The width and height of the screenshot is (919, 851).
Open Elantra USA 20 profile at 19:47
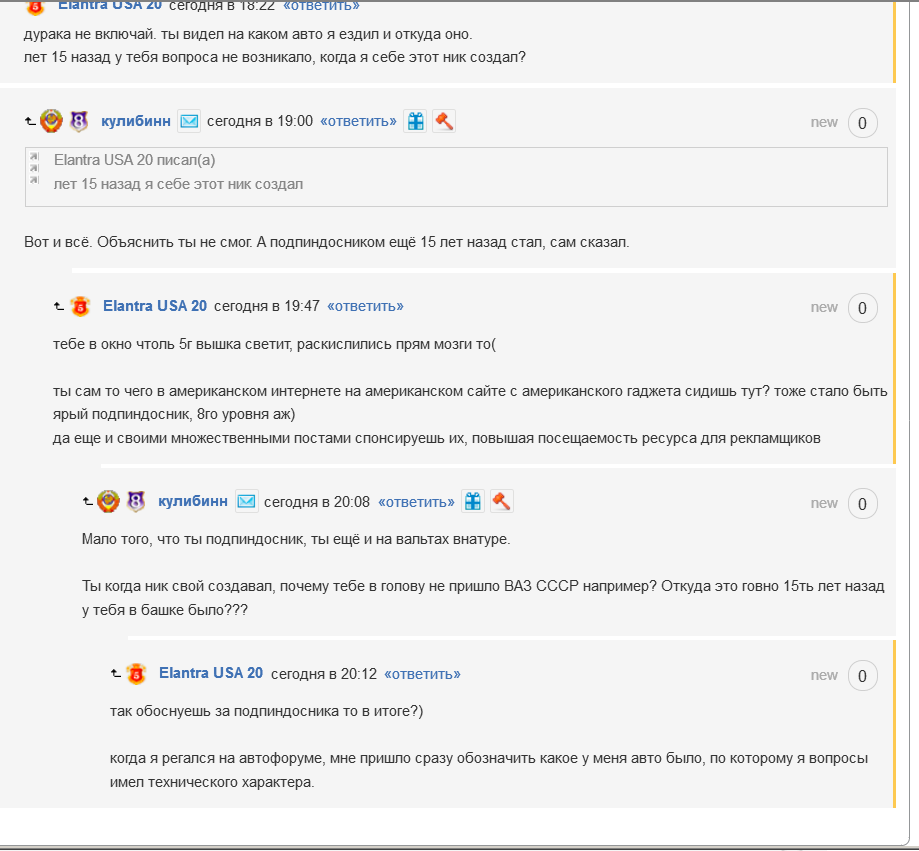[x=155, y=306]
